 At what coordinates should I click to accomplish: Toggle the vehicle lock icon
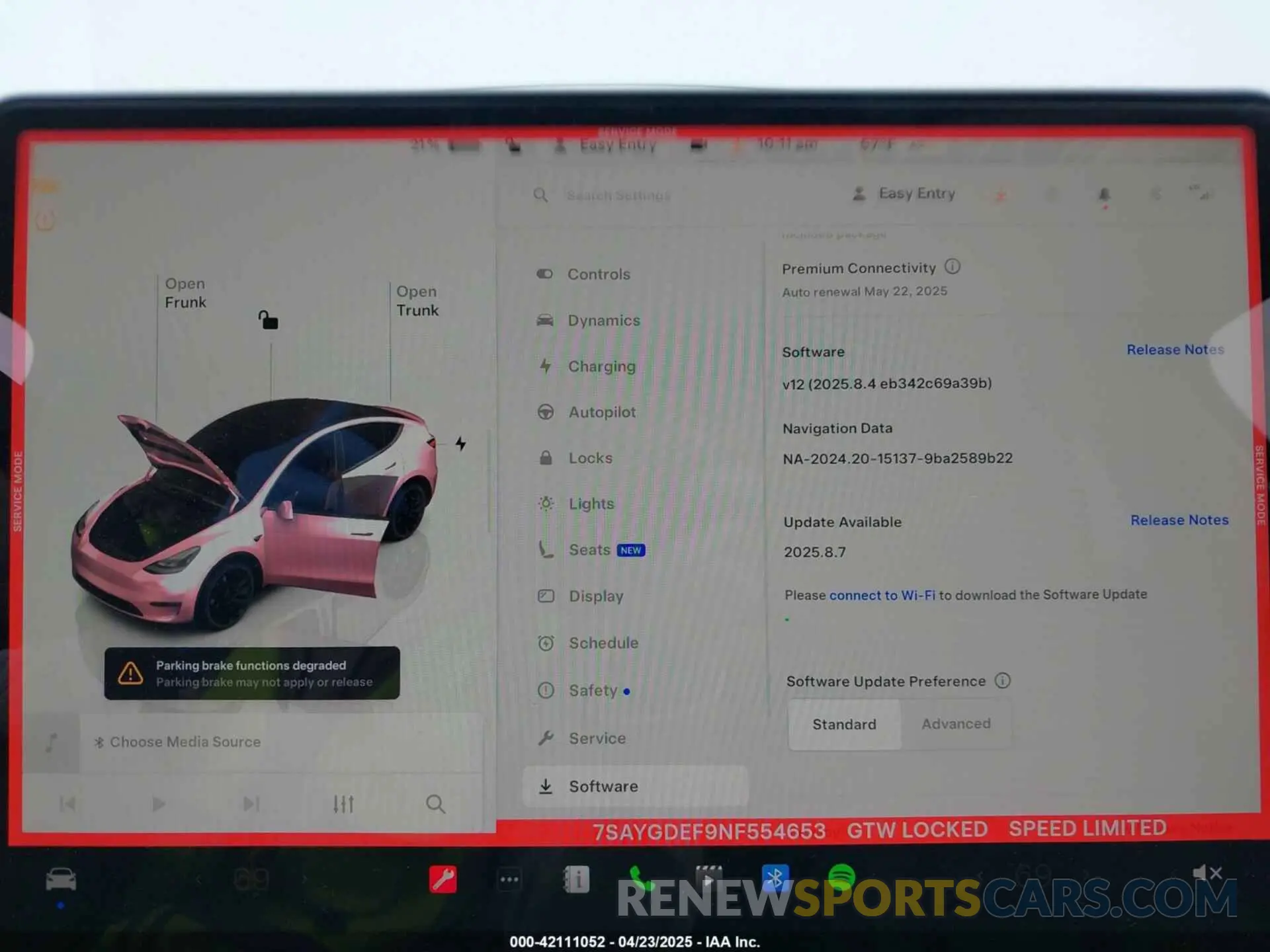(268, 320)
